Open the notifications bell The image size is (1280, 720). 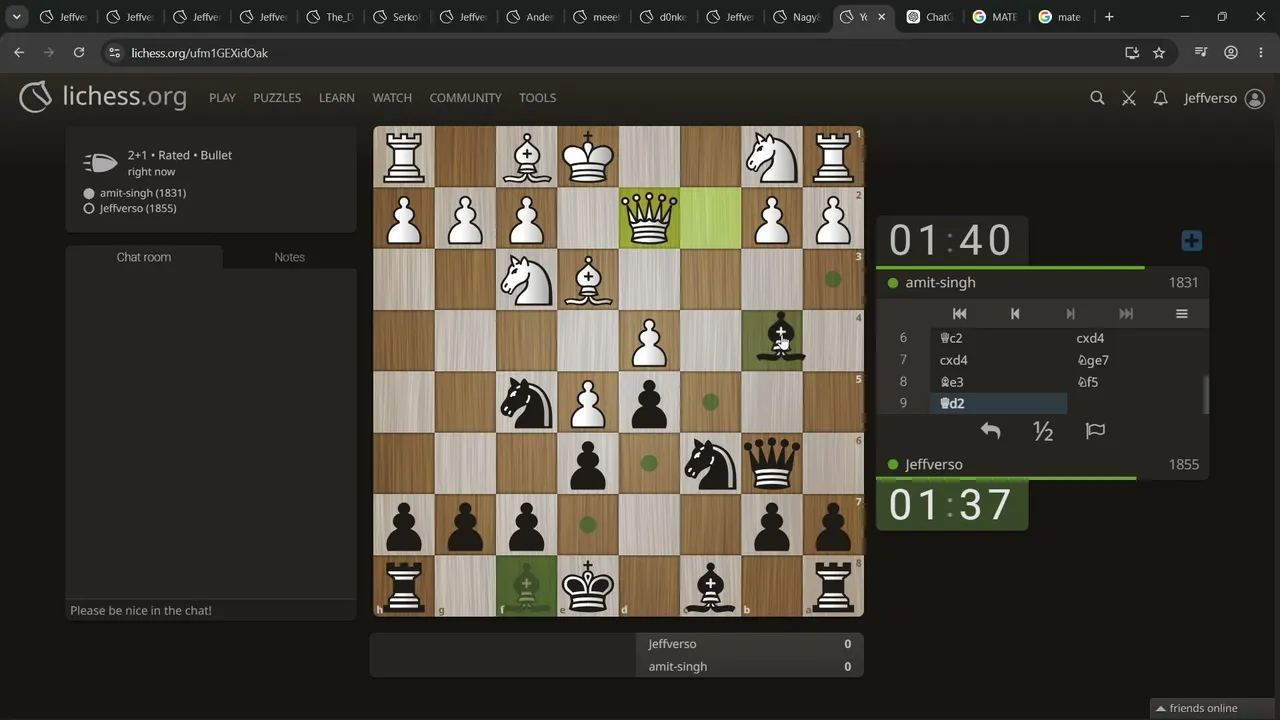(x=1160, y=98)
